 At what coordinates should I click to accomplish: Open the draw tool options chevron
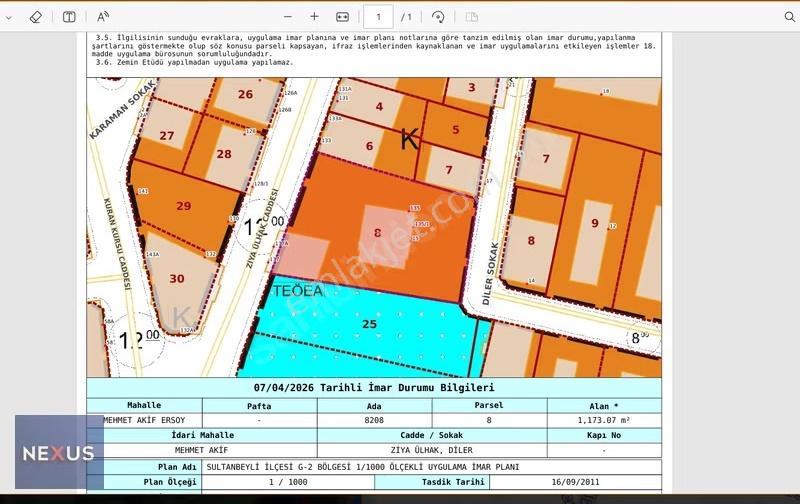8,17
